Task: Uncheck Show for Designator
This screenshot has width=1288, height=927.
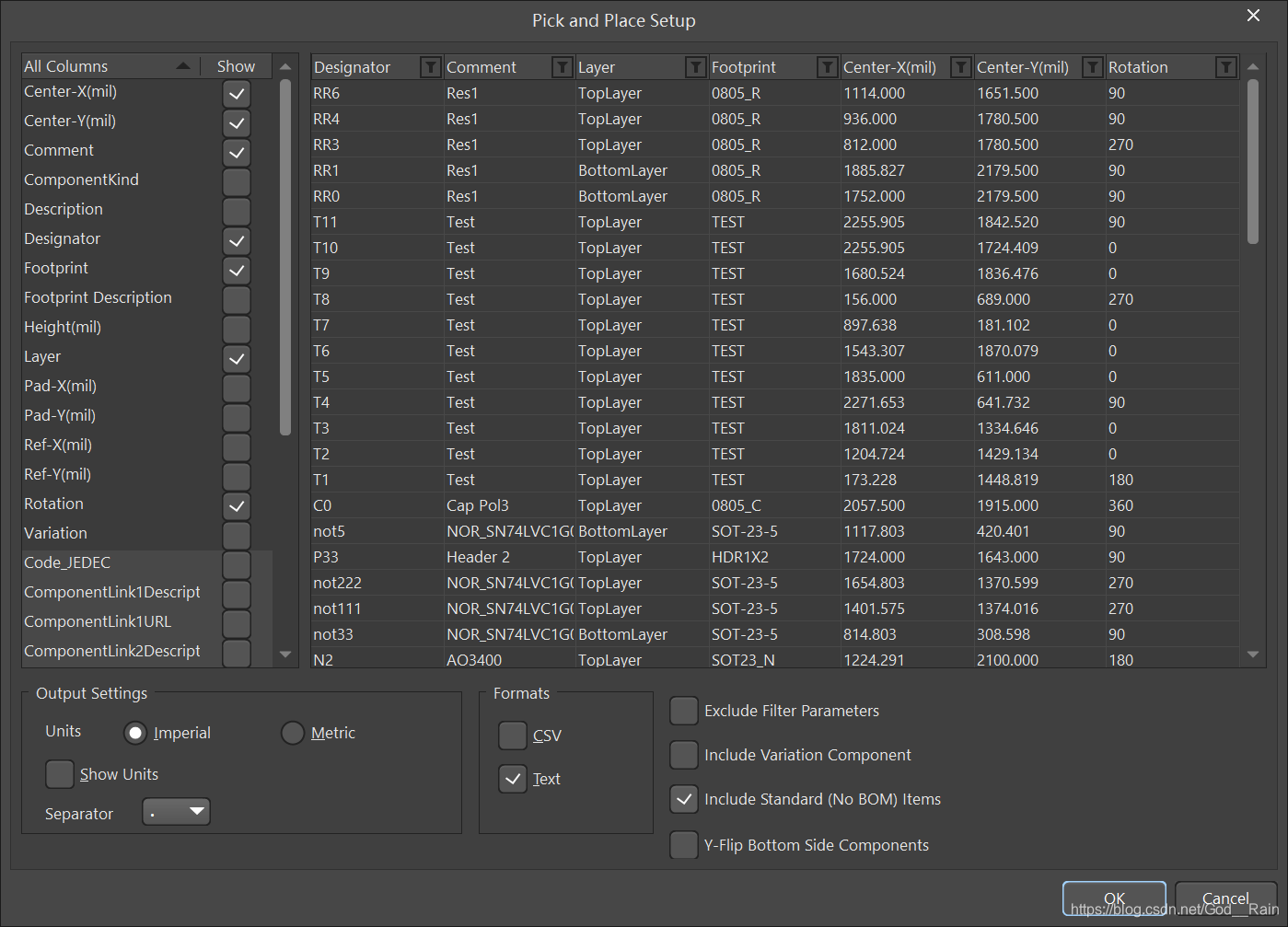Action: point(237,241)
